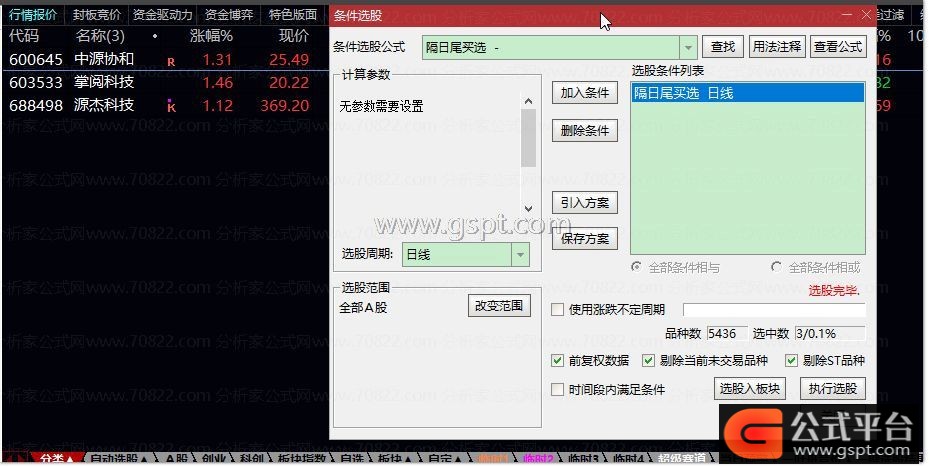Viewport: 929px width, 467px height.
Task: Expand the 选股周期 period dropdown
Action: click(519, 255)
